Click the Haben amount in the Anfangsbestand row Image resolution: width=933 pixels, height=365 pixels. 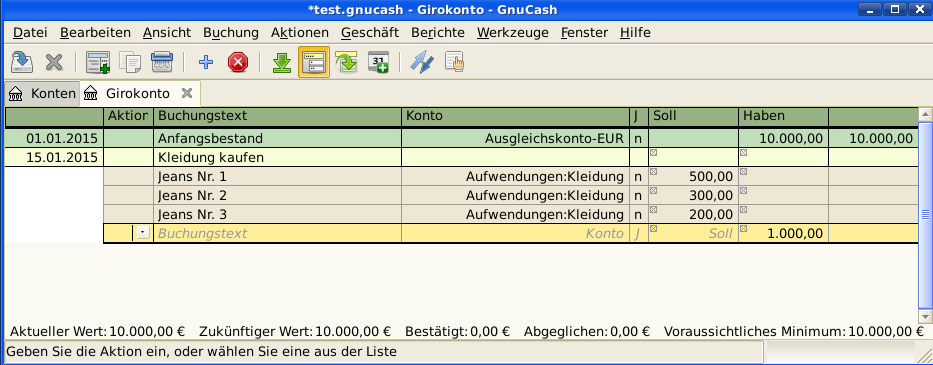(x=784, y=139)
